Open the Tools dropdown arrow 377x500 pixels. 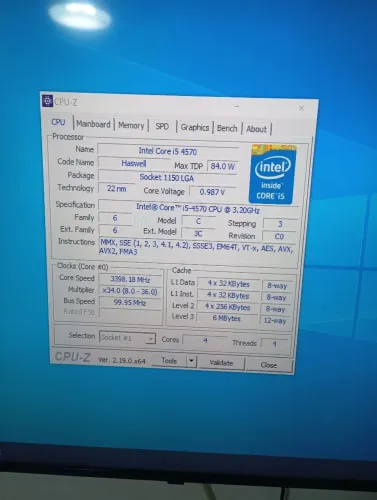coord(191,361)
